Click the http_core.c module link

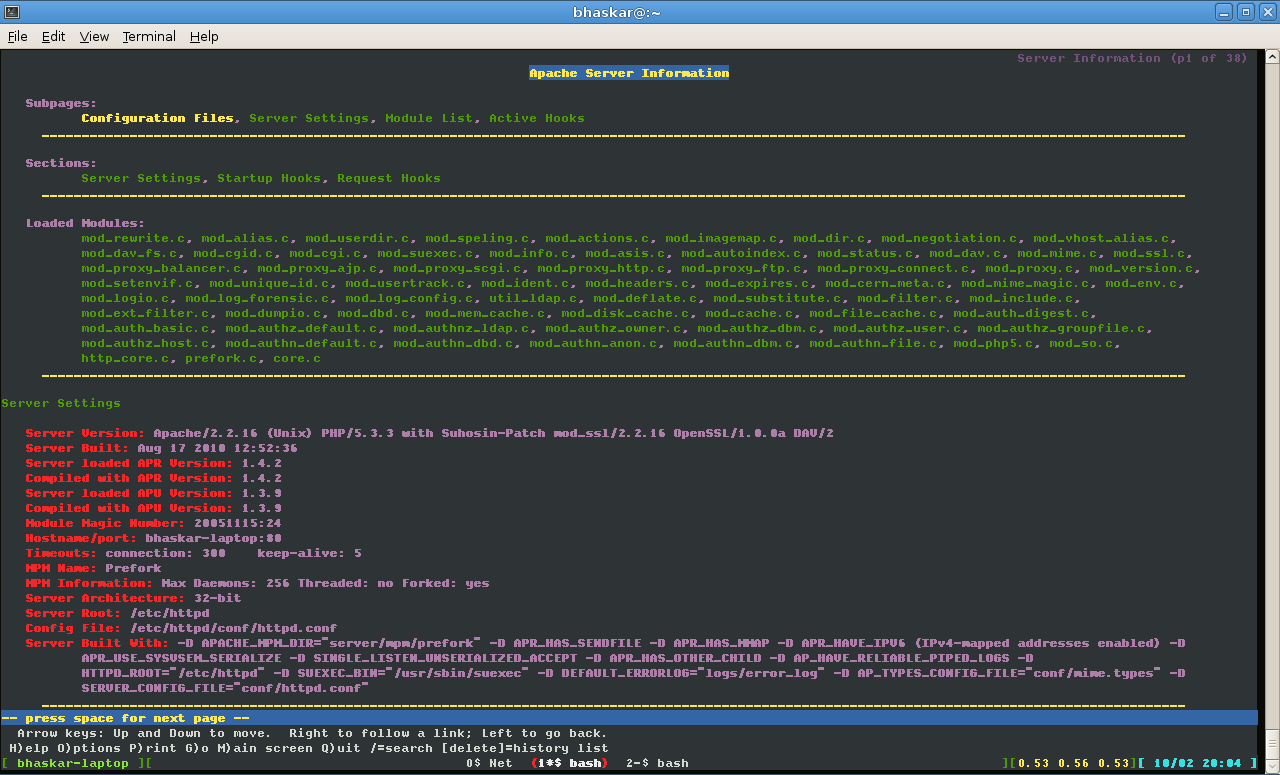point(124,357)
